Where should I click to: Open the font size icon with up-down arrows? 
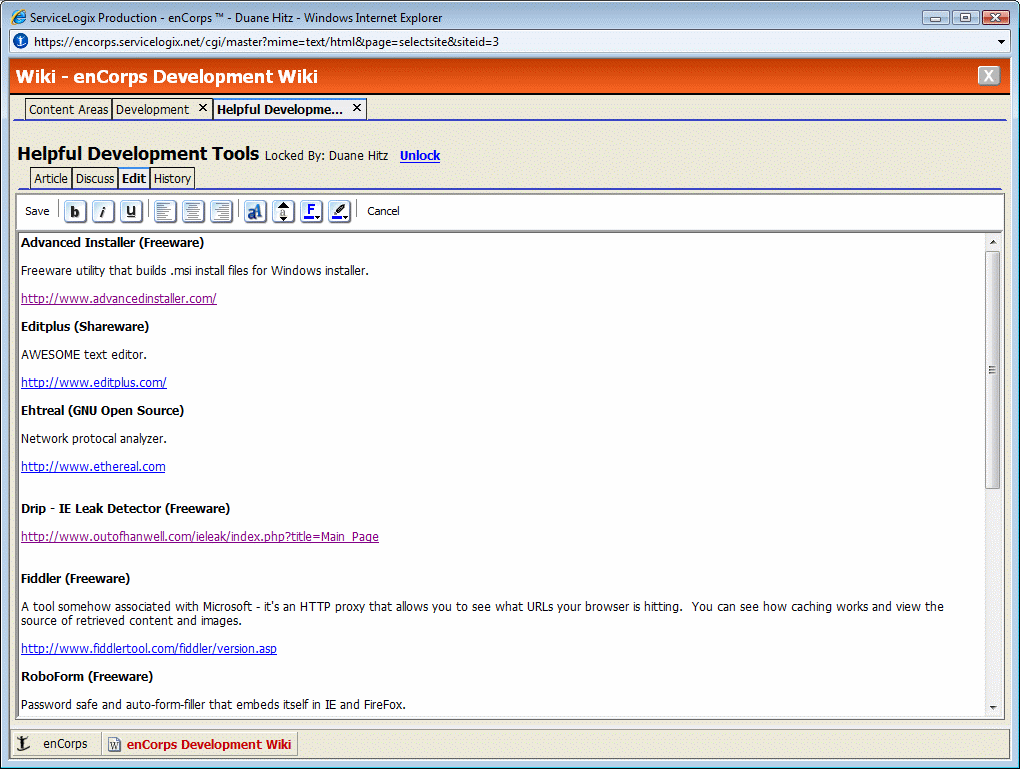pos(283,211)
